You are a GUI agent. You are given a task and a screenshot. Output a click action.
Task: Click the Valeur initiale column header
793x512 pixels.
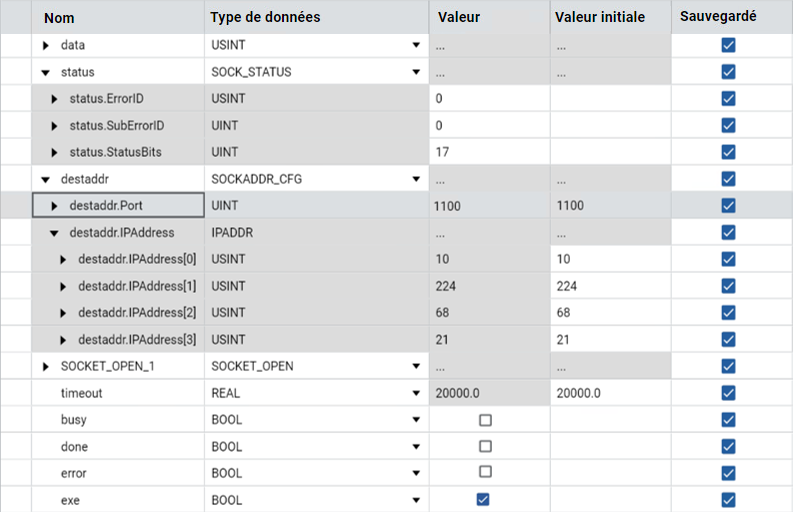(x=611, y=17)
